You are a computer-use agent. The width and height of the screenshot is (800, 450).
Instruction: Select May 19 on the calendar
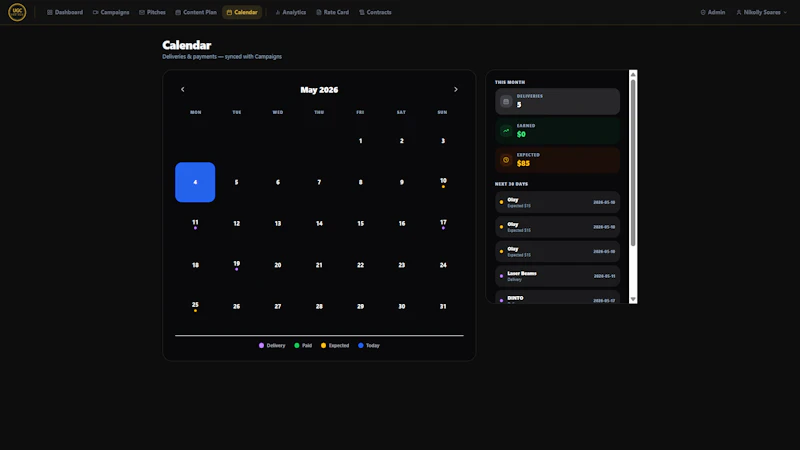point(236,265)
